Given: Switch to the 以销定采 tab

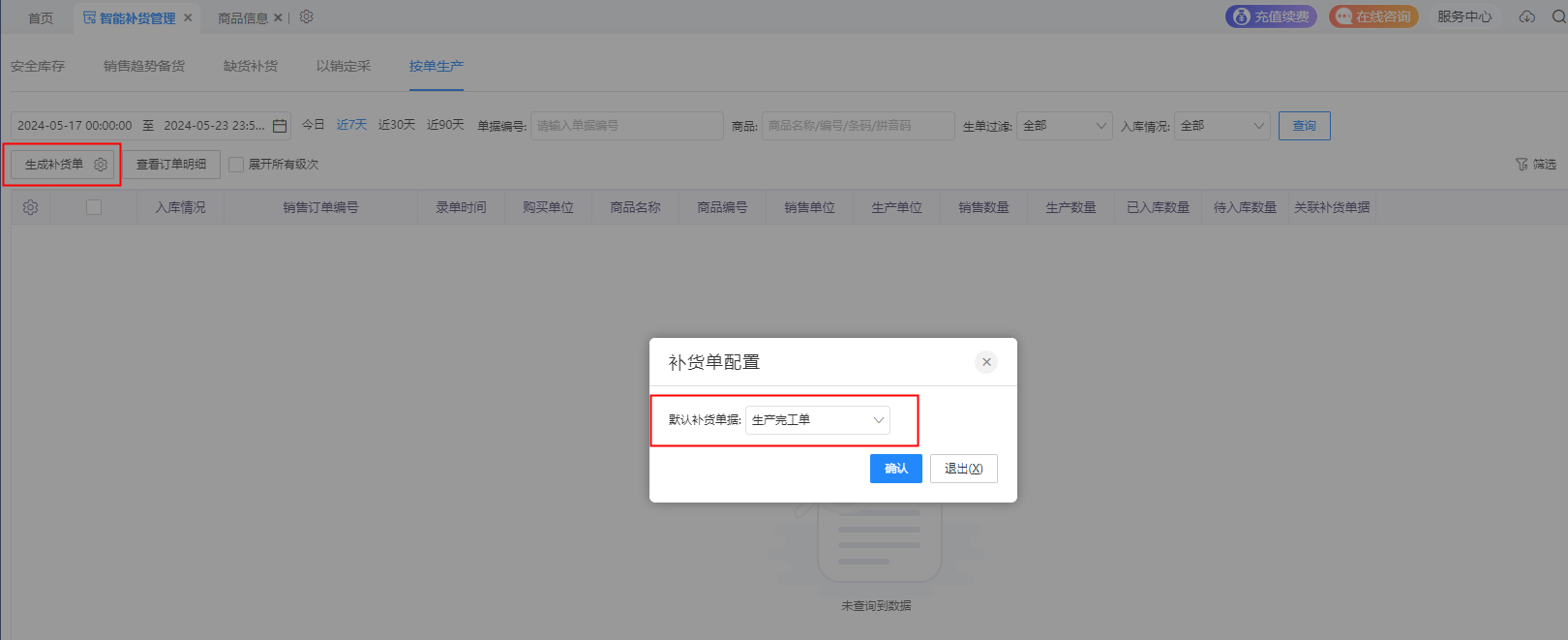Looking at the screenshot, I should (344, 66).
